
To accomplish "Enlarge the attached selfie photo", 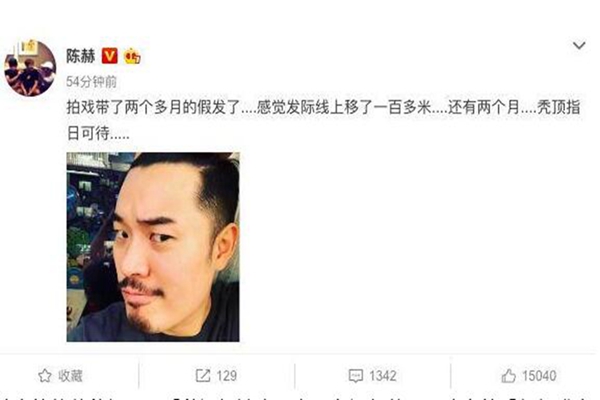I will pyautogui.click(x=153, y=247).
